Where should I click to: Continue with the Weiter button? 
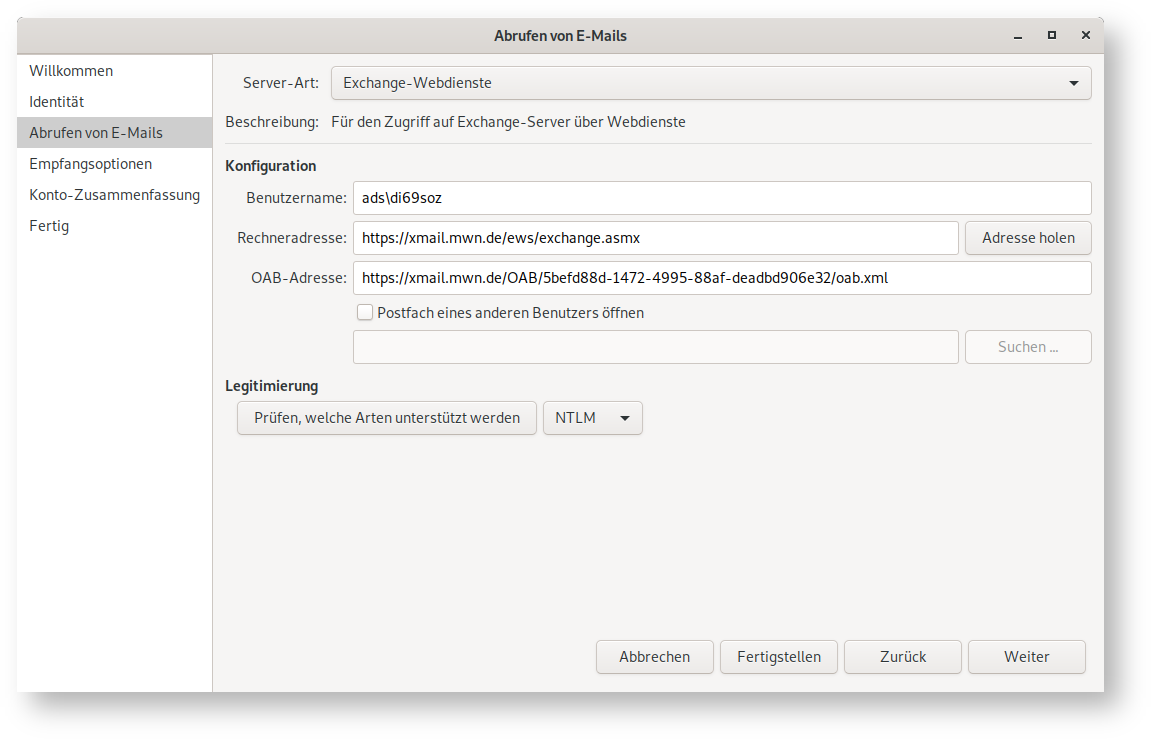click(1026, 657)
